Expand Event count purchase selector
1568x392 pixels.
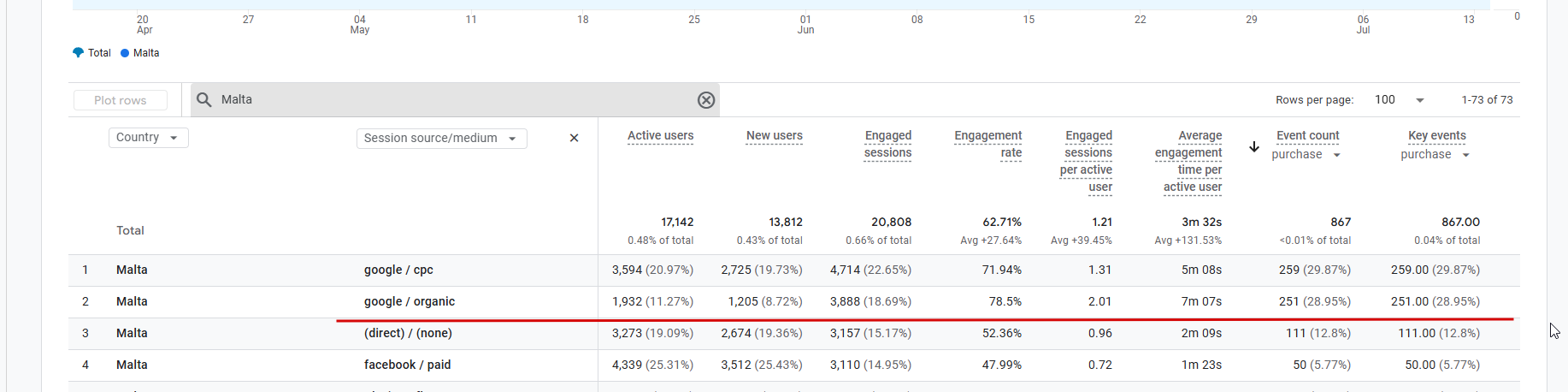pyautogui.click(x=1306, y=155)
